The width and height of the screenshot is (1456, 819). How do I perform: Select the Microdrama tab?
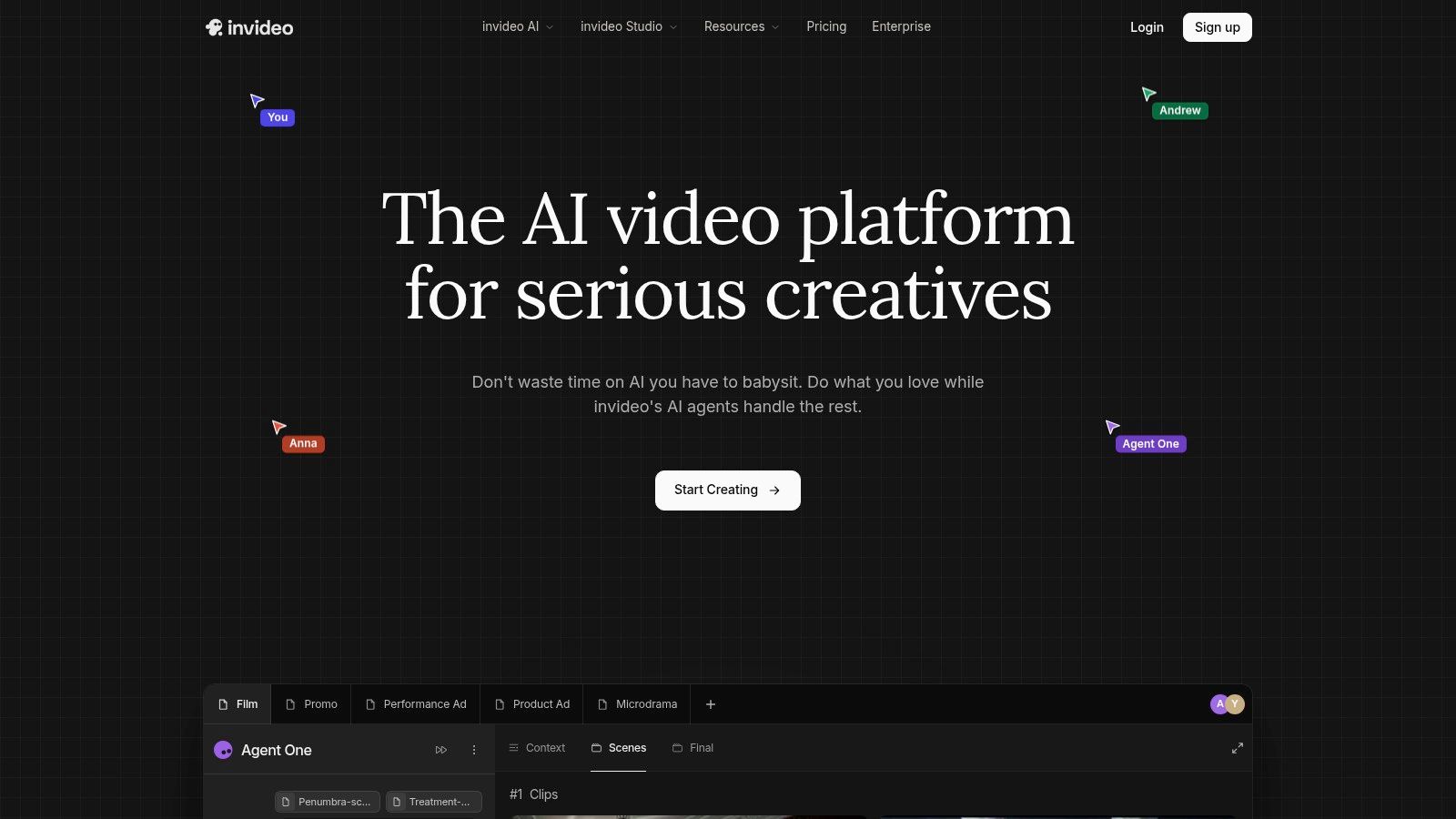point(637,704)
